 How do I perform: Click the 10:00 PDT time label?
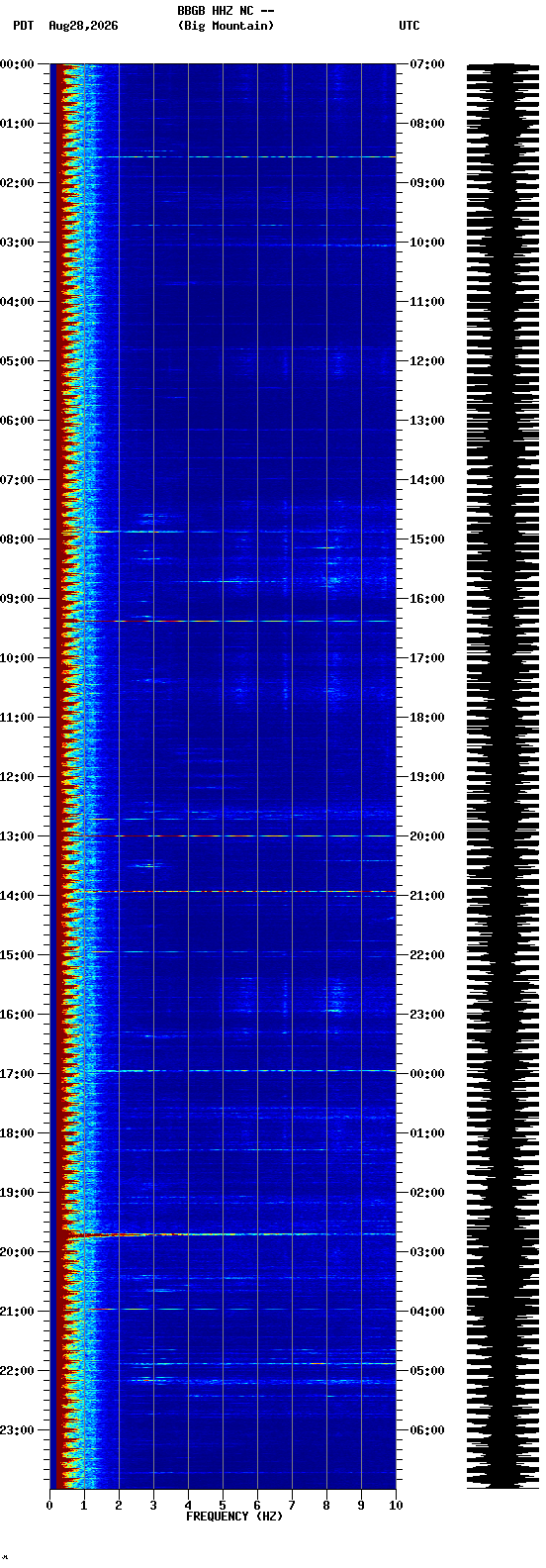(17, 658)
